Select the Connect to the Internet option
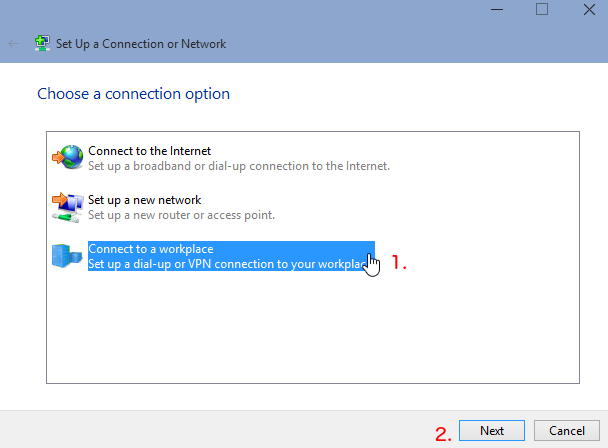Viewport: 608px width, 448px height. point(149,150)
